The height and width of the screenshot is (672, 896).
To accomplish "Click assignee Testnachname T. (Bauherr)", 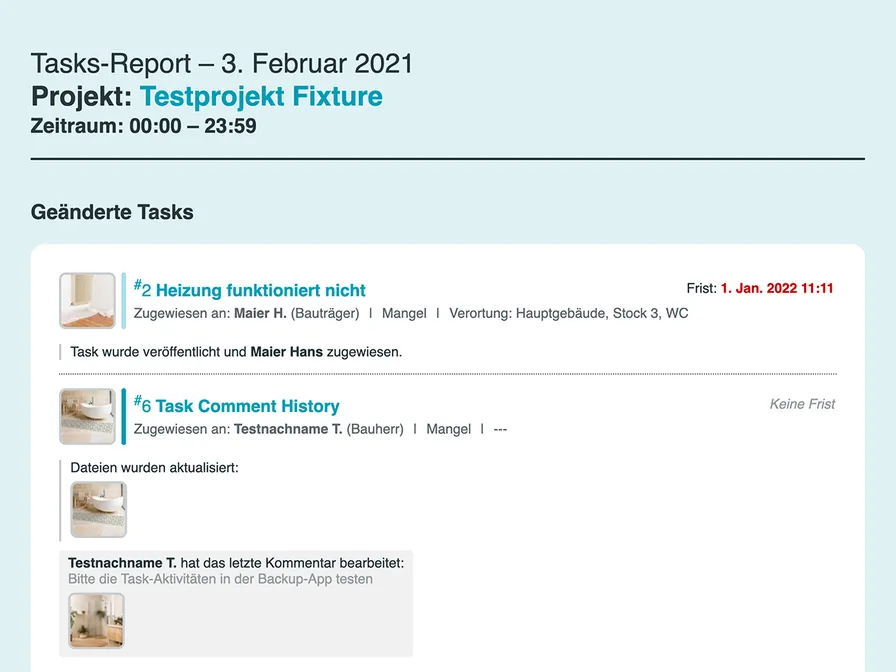I will coord(319,429).
